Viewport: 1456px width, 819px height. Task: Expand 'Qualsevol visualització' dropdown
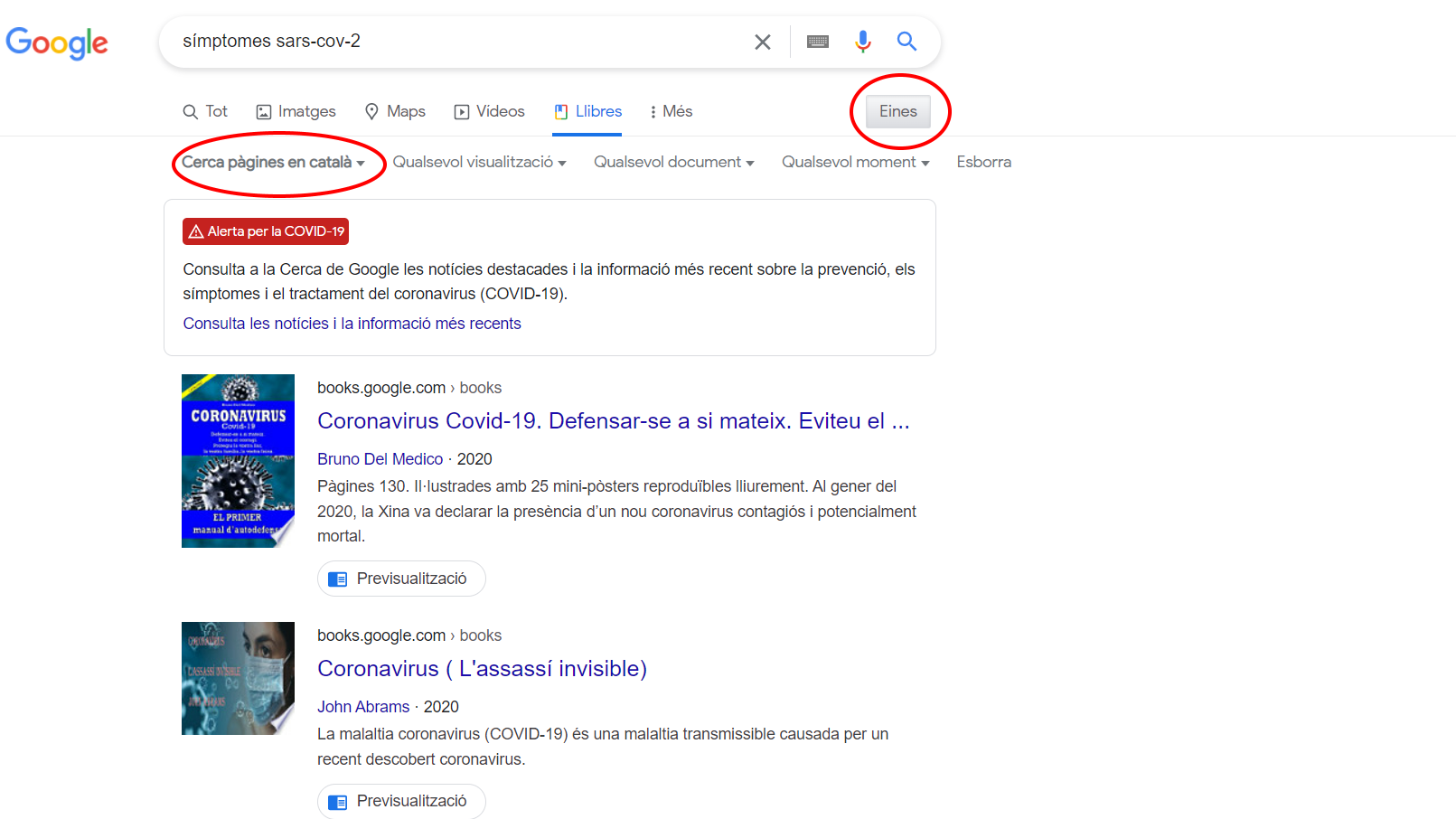tap(479, 162)
